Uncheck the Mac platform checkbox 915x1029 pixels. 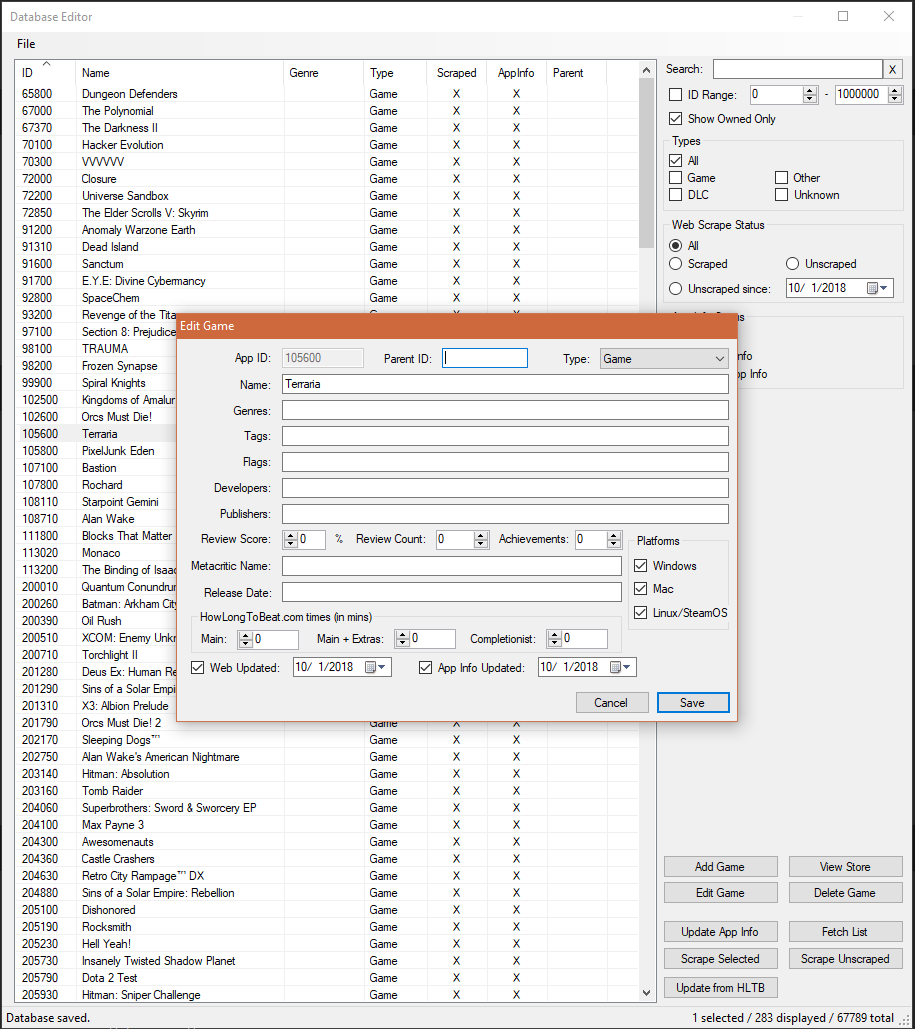(x=640, y=587)
